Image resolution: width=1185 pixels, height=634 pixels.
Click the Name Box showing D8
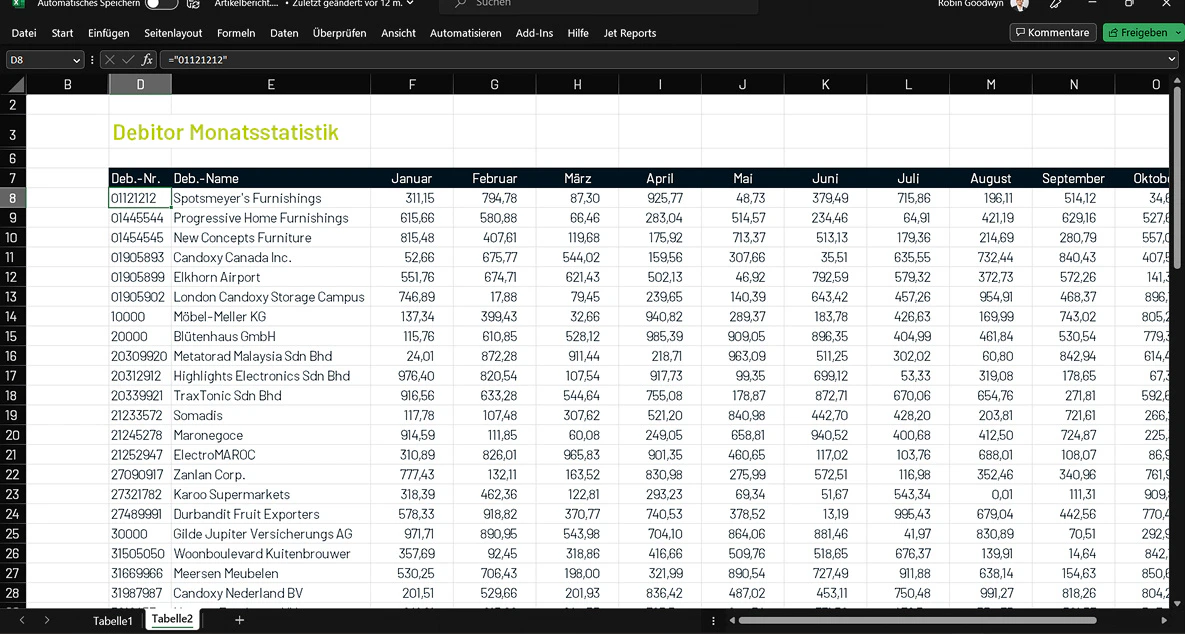pyautogui.click(x=38, y=60)
